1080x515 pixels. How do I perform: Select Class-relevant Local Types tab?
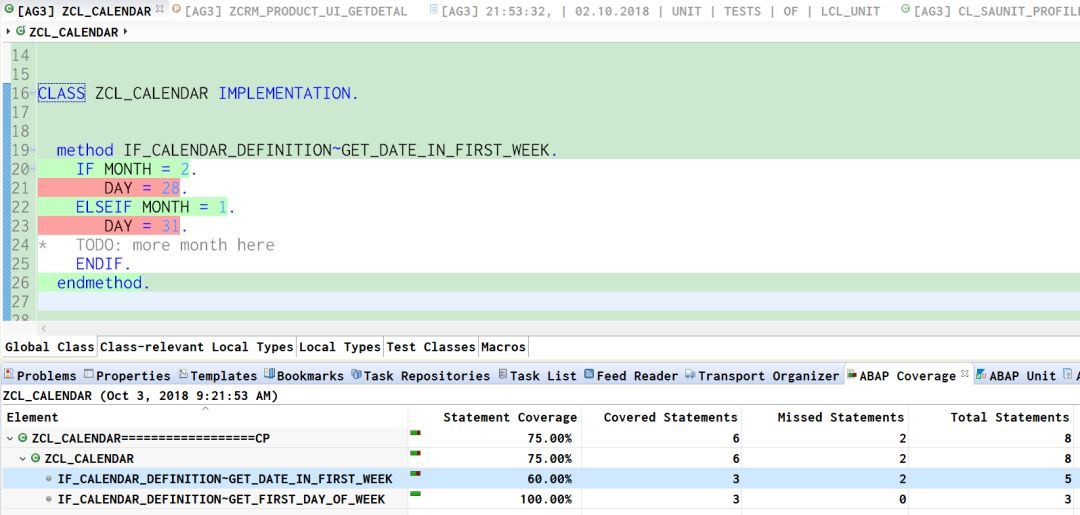[196, 347]
